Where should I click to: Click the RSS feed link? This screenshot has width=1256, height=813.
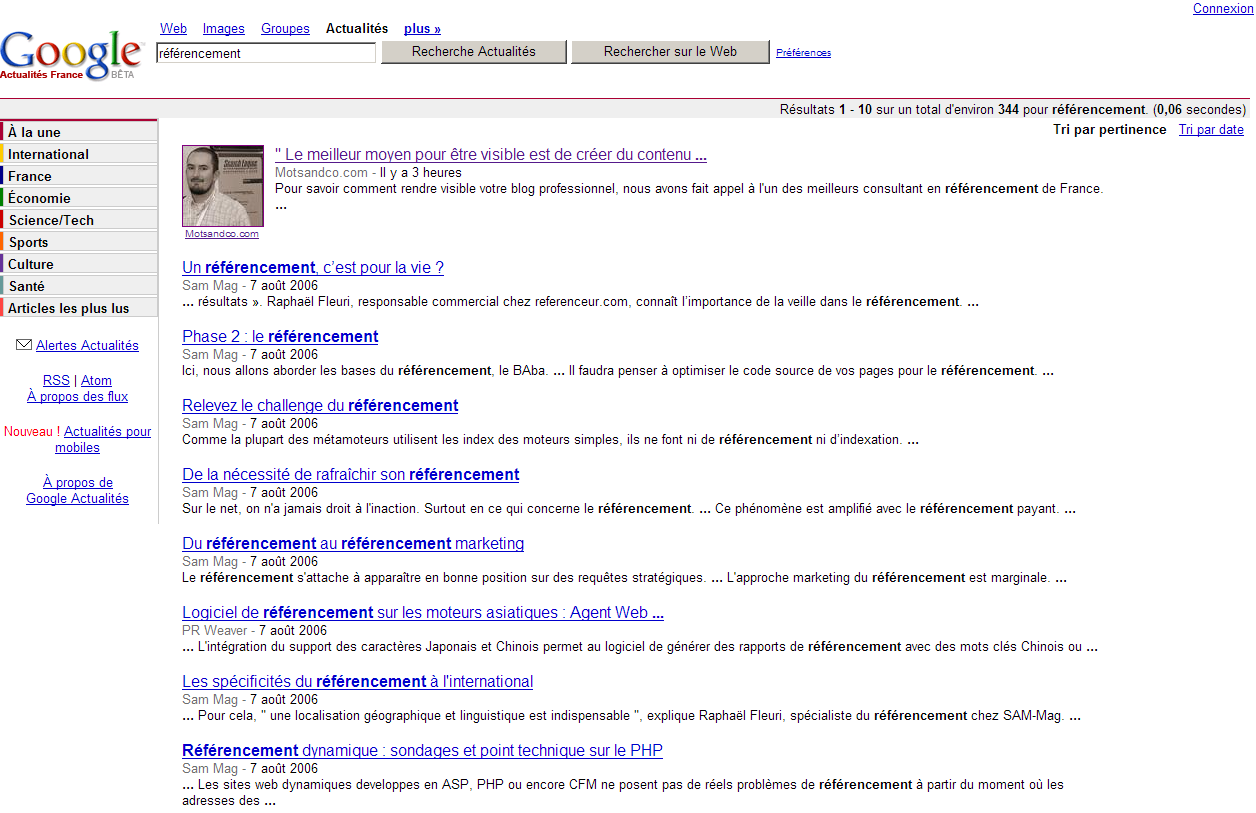point(56,381)
